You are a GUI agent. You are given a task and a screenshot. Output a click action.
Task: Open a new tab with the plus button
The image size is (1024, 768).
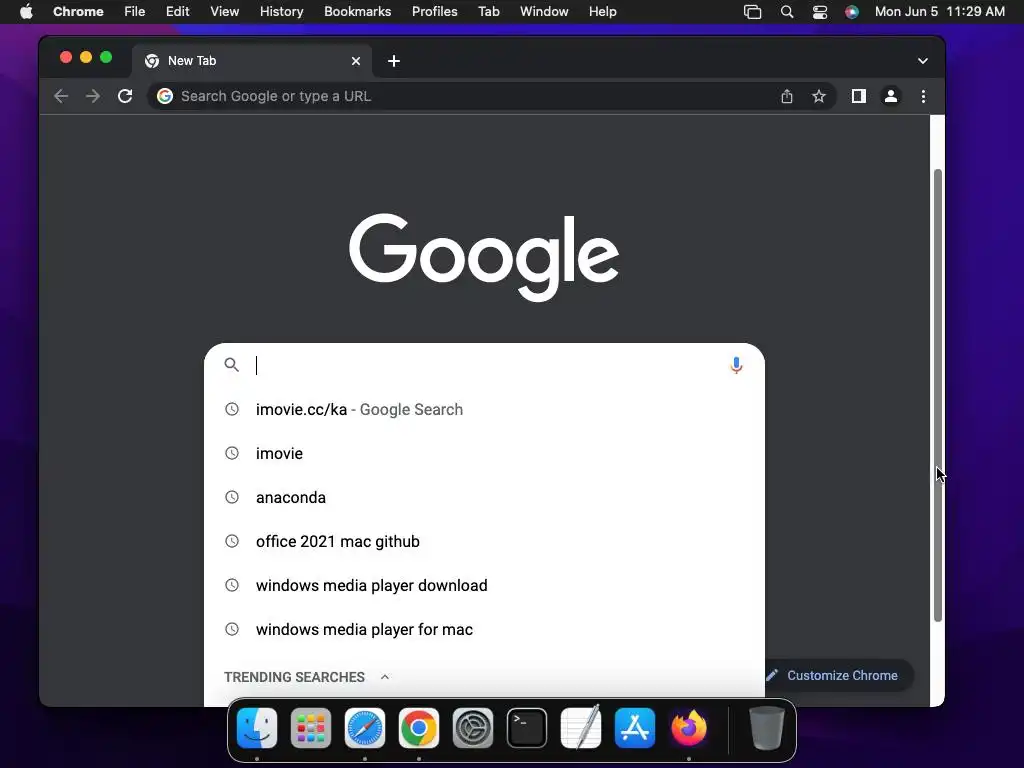[394, 61]
